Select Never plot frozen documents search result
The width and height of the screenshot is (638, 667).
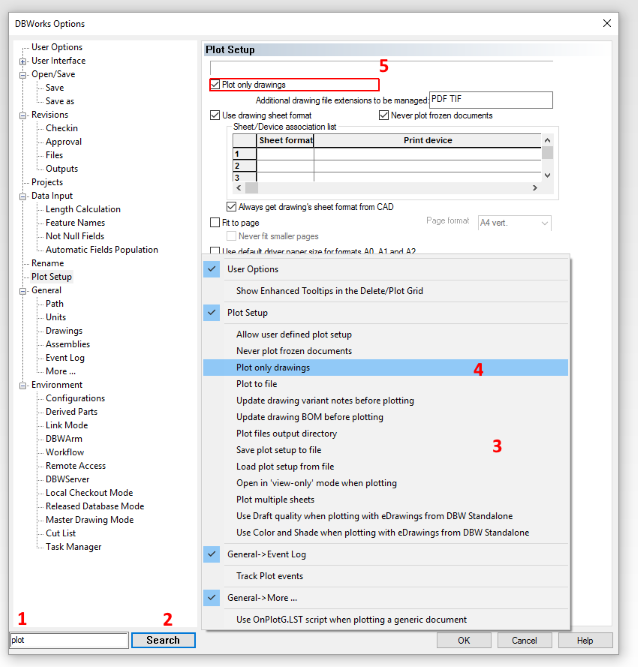tap(385, 351)
